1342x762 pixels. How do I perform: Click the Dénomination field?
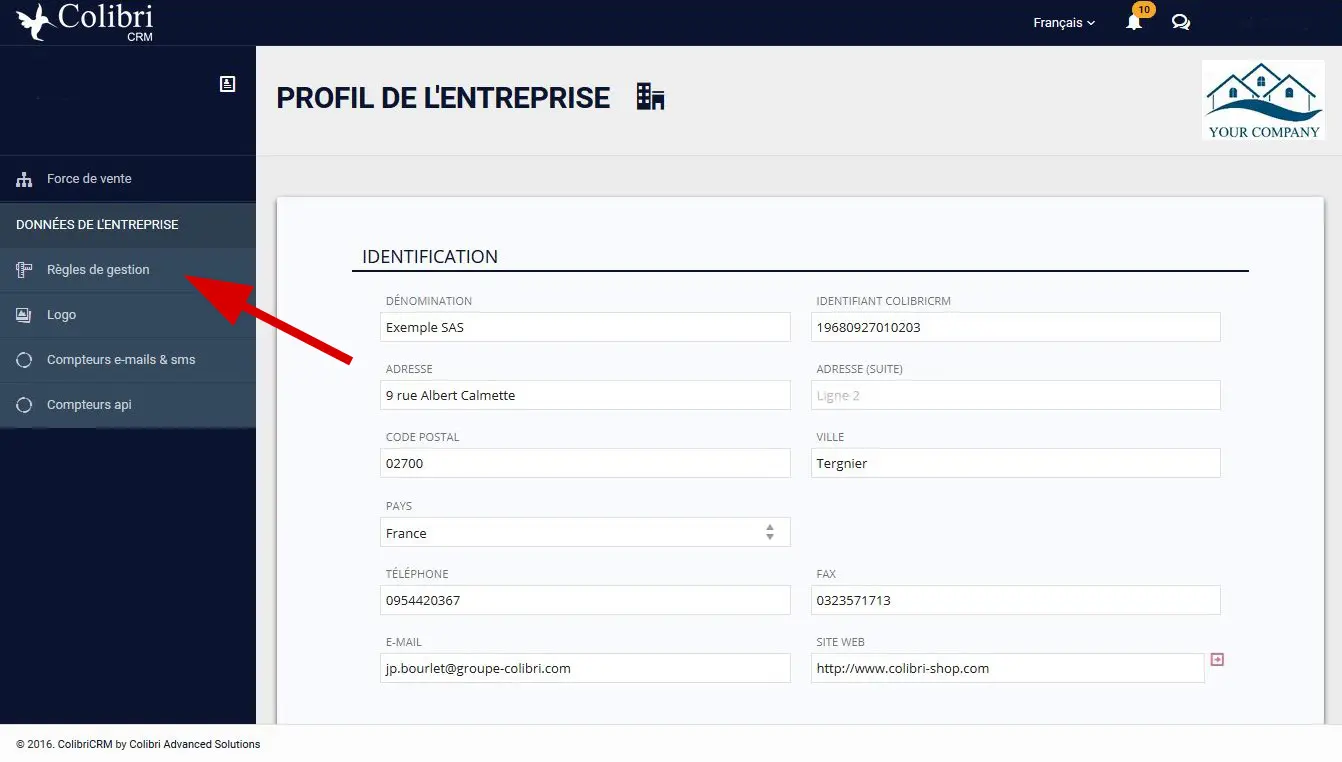pos(585,327)
